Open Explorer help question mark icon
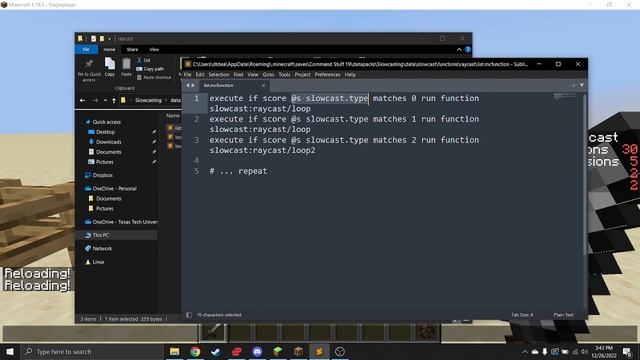 pyautogui.click(x=468, y=49)
